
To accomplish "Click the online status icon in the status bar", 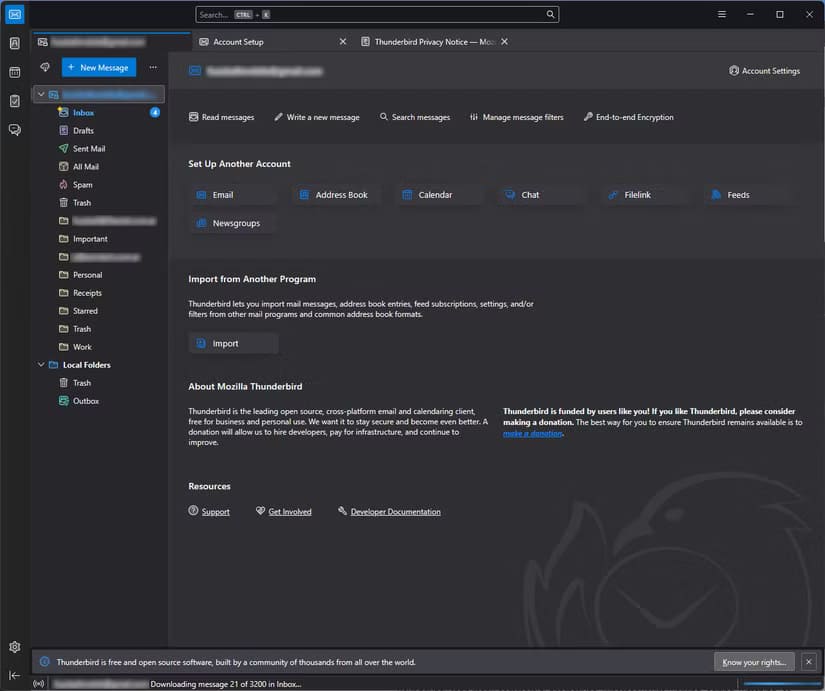I will [x=38, y=684].
